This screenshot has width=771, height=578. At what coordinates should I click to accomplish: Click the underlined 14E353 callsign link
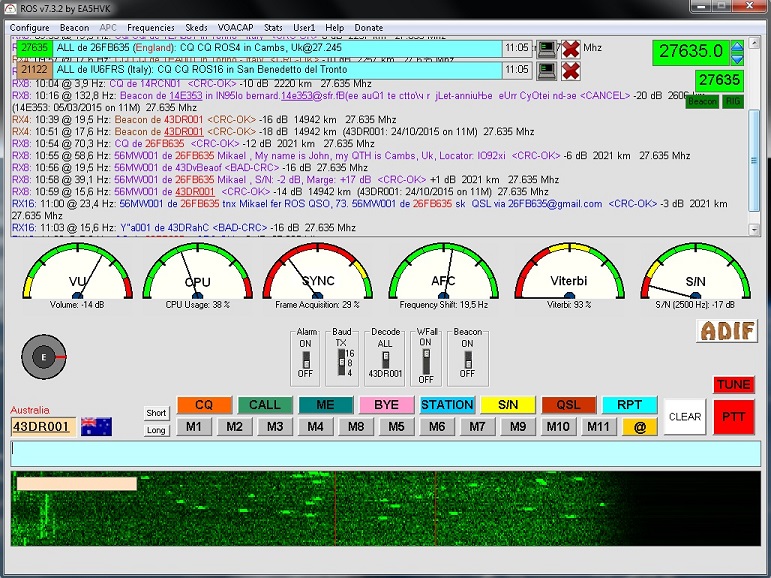point(185,95)
